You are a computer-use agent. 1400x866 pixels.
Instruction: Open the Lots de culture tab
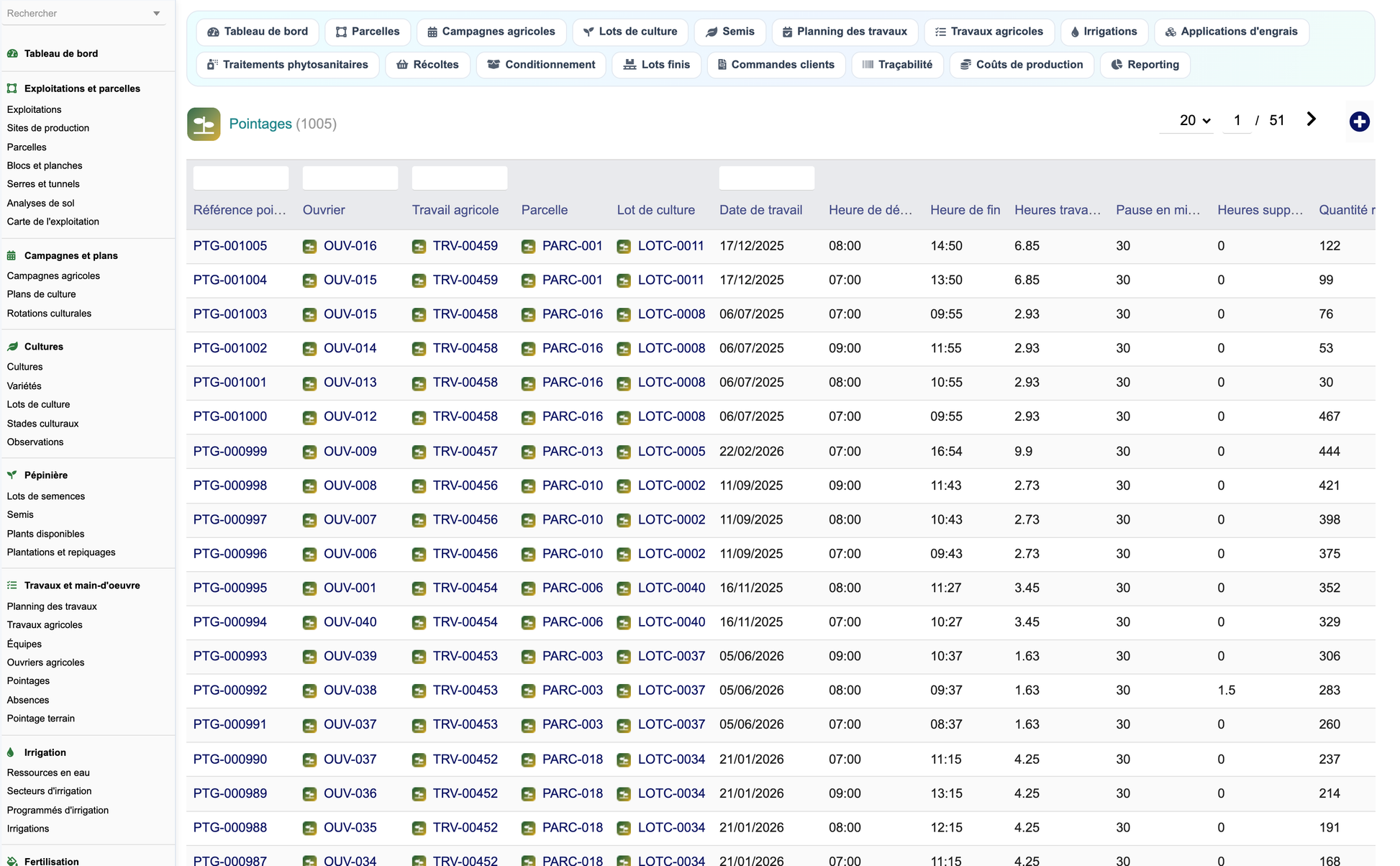pos(630,32)
